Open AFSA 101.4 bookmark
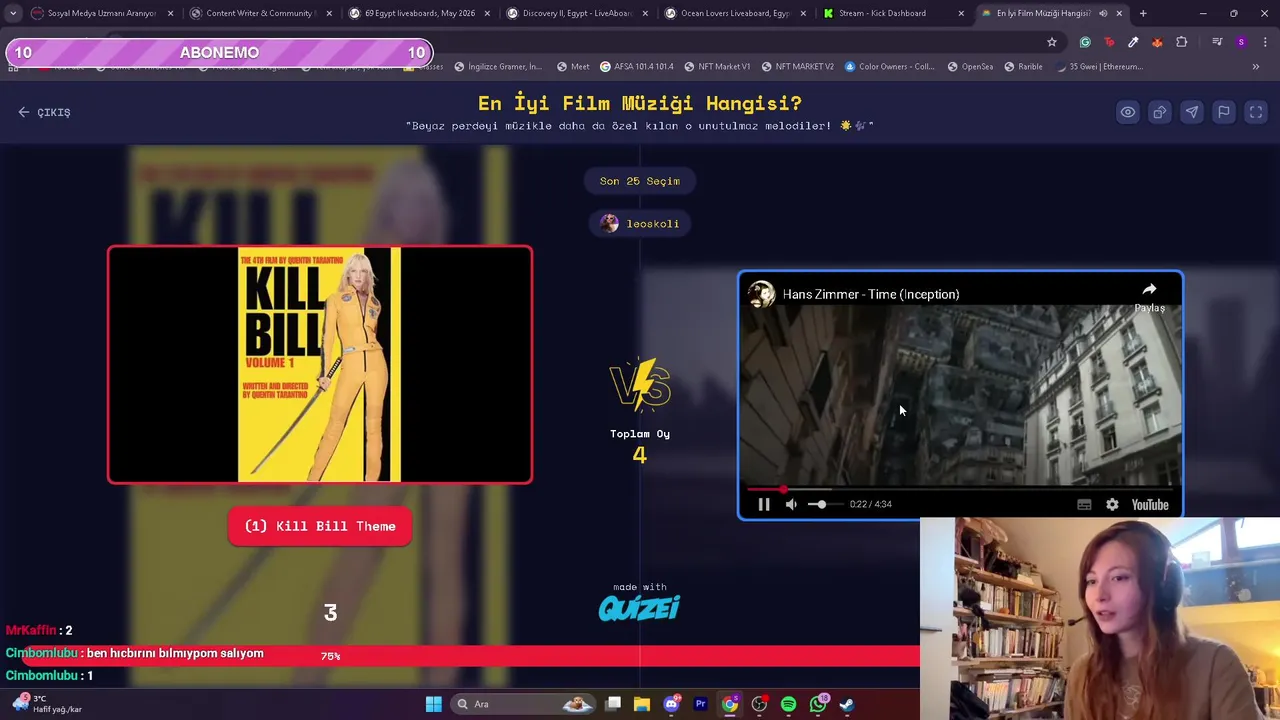The width and height of the screenshot is (1280, 720). pos(636,67)
